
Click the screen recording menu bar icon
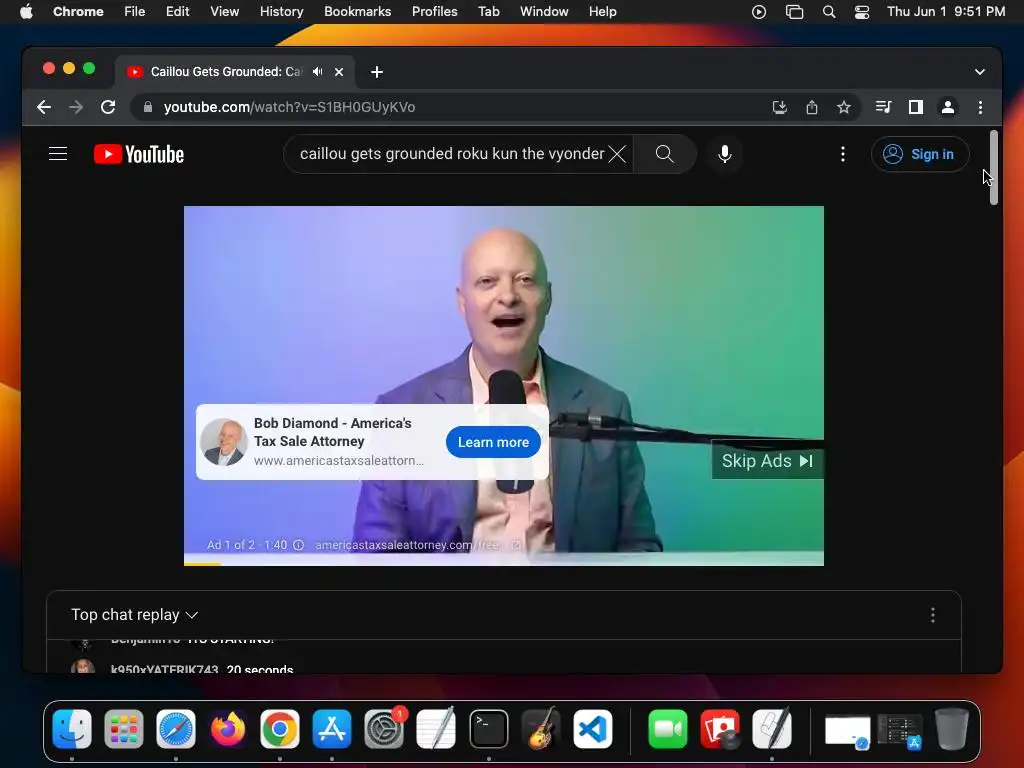[x=758, y=12]
